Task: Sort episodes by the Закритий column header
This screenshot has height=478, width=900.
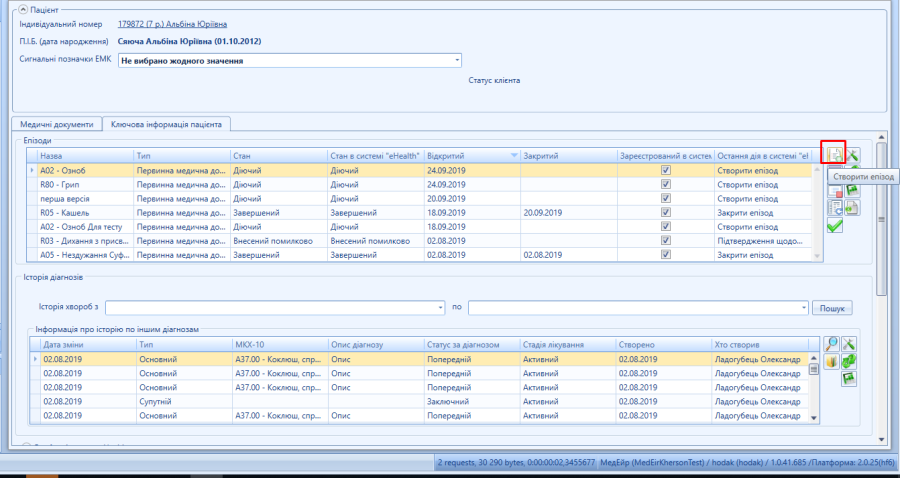Action: pyautogui.click(x=569, y=156)
